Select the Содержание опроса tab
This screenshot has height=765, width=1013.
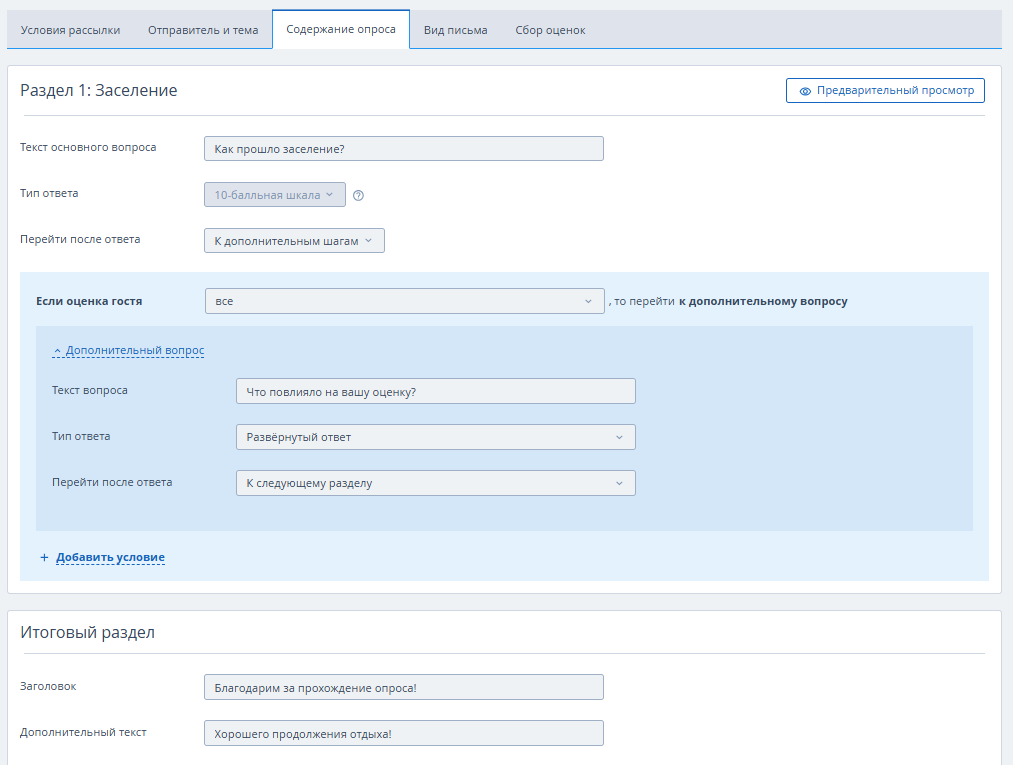341,29
